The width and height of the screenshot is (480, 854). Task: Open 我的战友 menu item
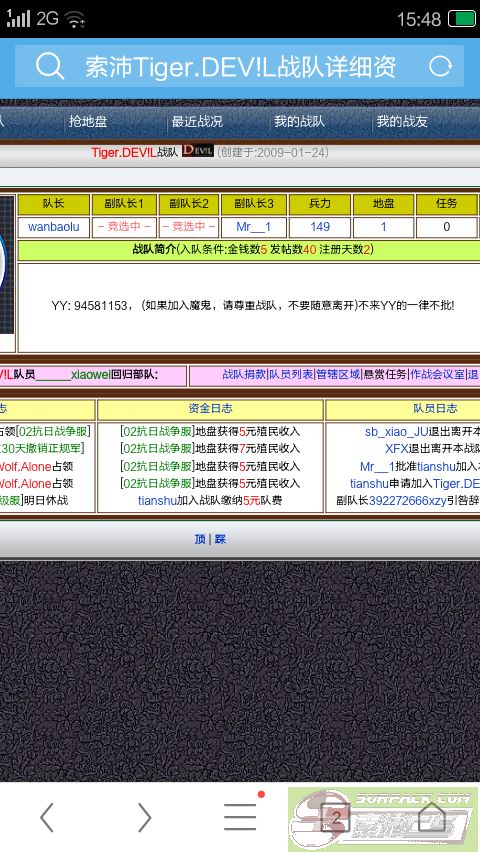pyautogui.click(x=402, y=121)
